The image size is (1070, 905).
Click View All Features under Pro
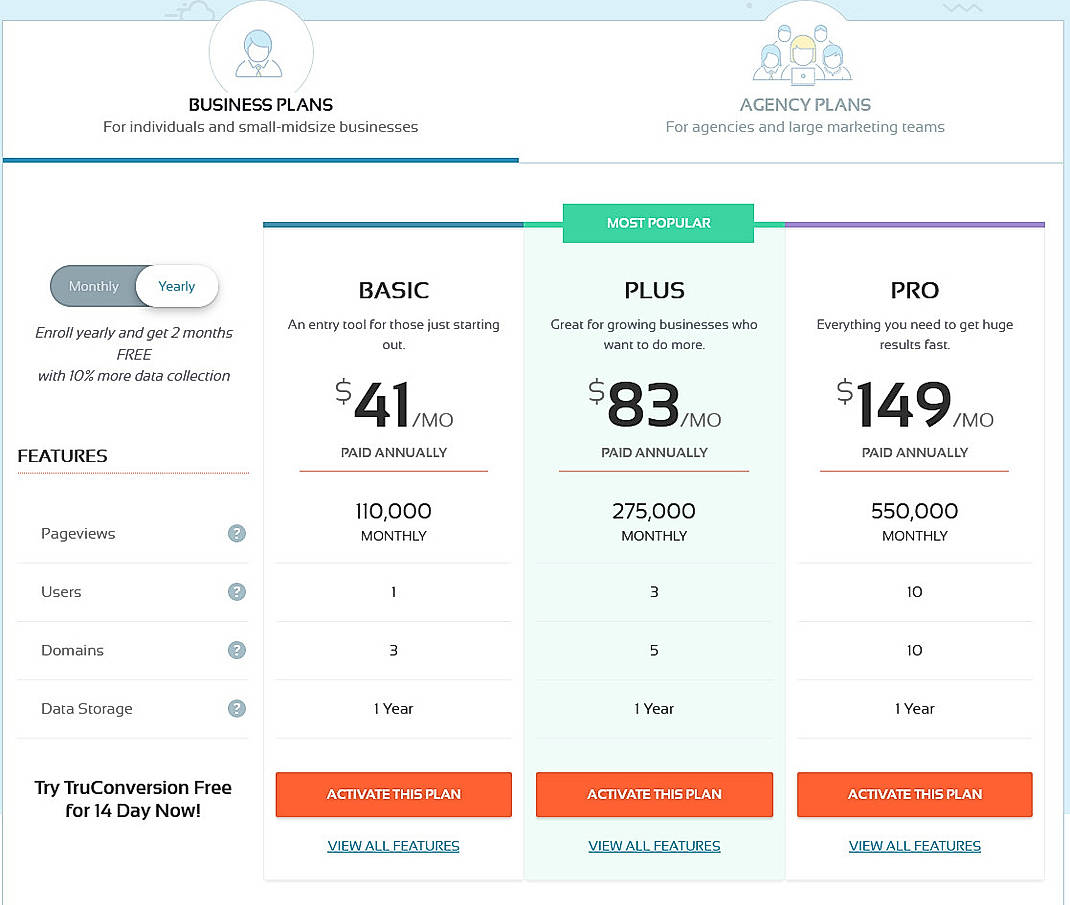914,845
